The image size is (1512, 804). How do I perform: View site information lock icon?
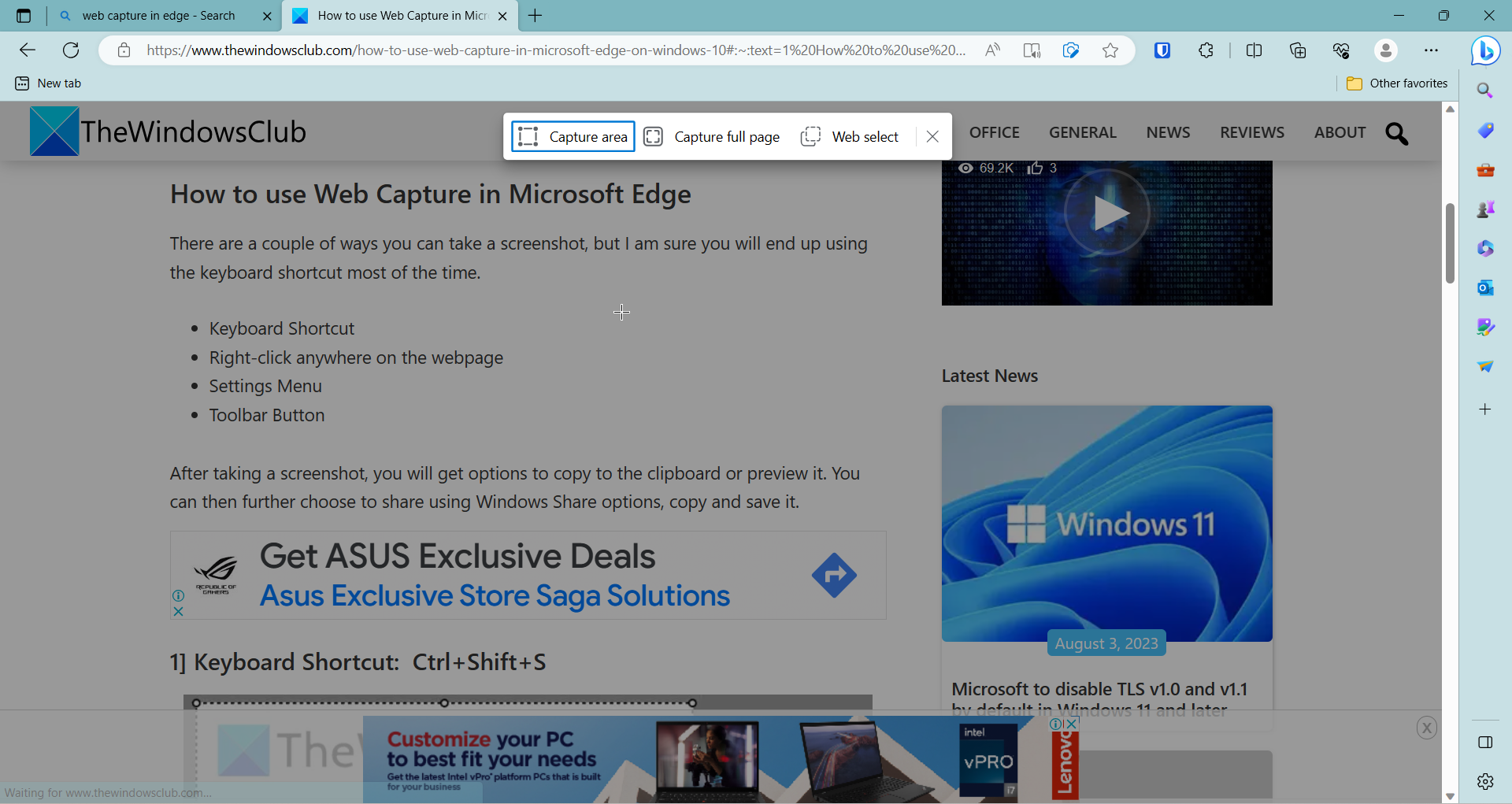pos(124,50)
